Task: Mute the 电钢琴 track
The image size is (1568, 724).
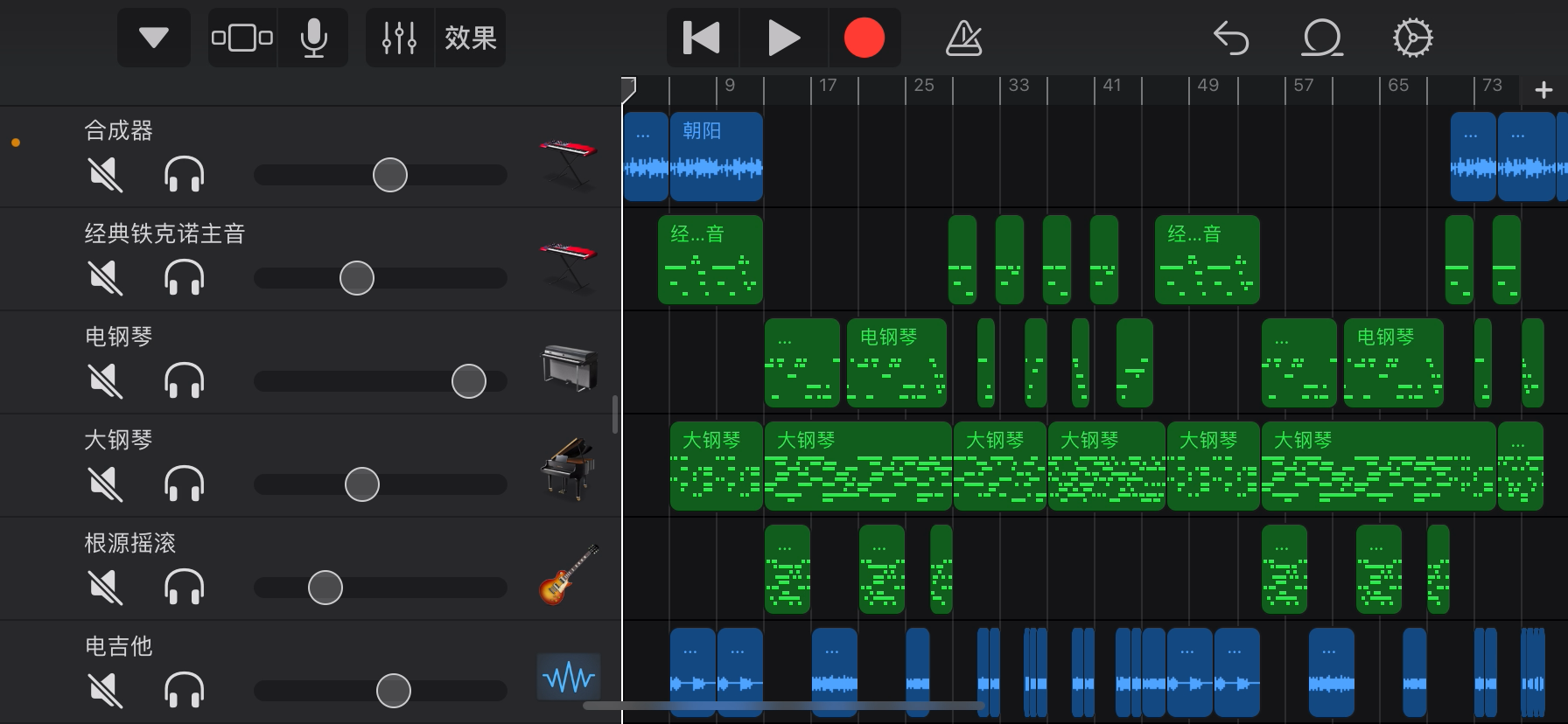Action: coord(106,381)
